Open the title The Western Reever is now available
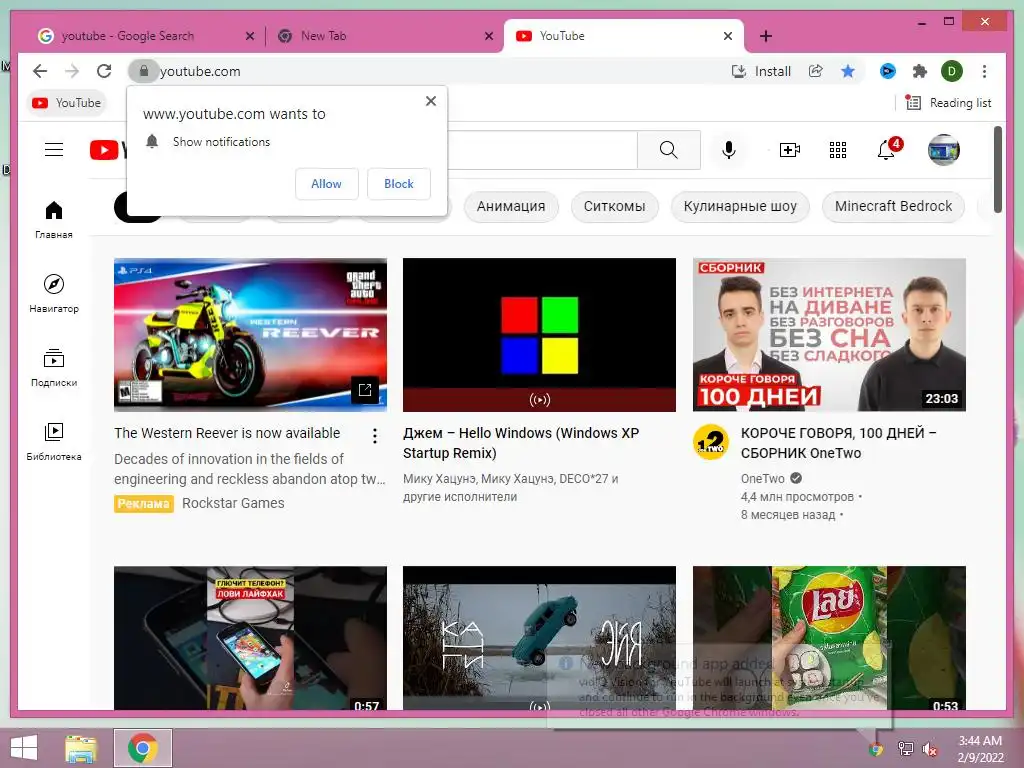The image size is (1024, 768). [227, 433]
